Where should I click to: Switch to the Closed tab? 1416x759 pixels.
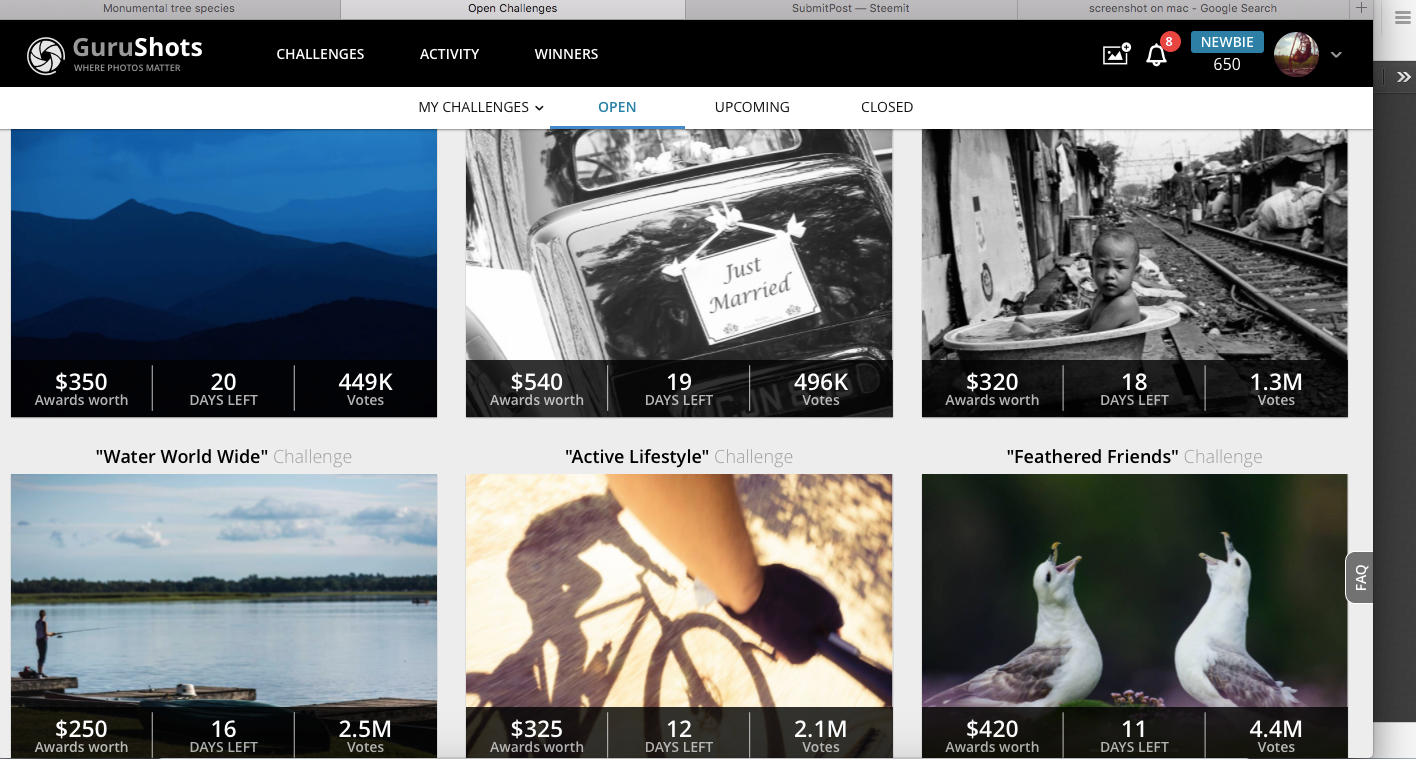click(x=886, y=107)
